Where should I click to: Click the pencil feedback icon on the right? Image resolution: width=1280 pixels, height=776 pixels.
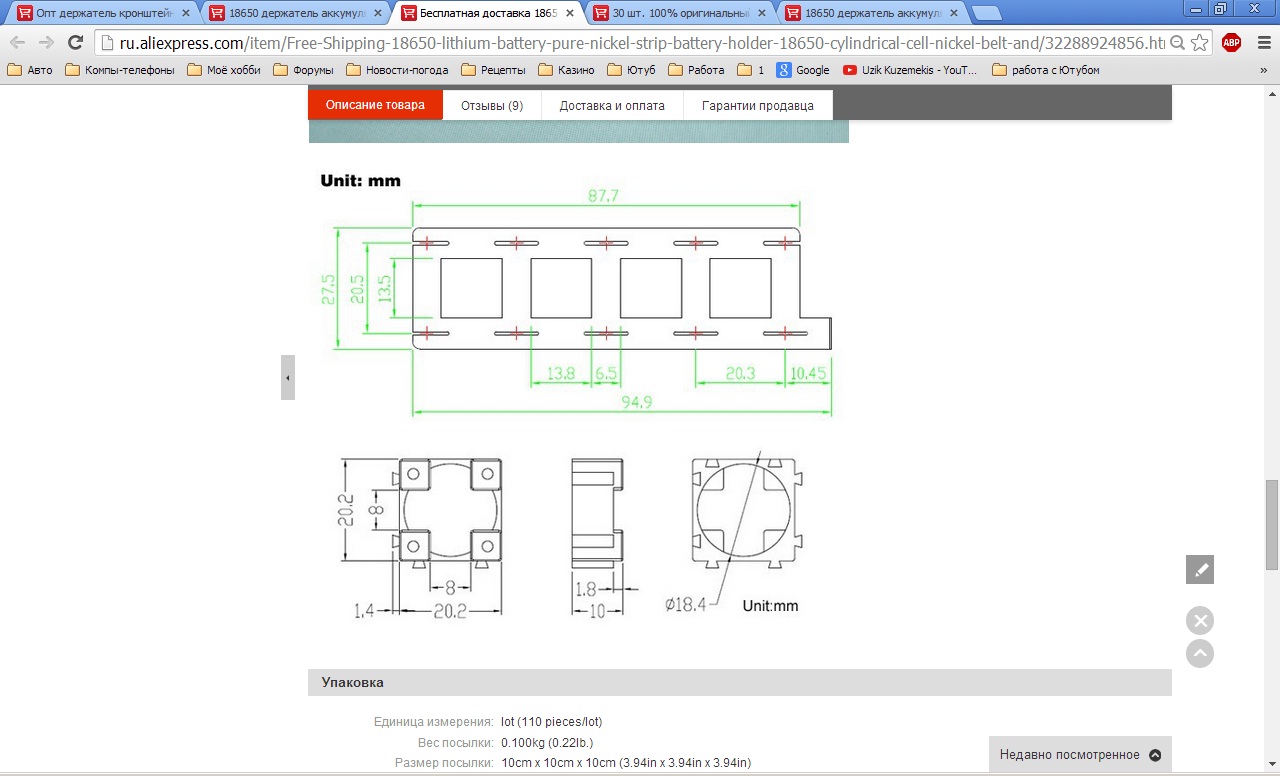1200,570
